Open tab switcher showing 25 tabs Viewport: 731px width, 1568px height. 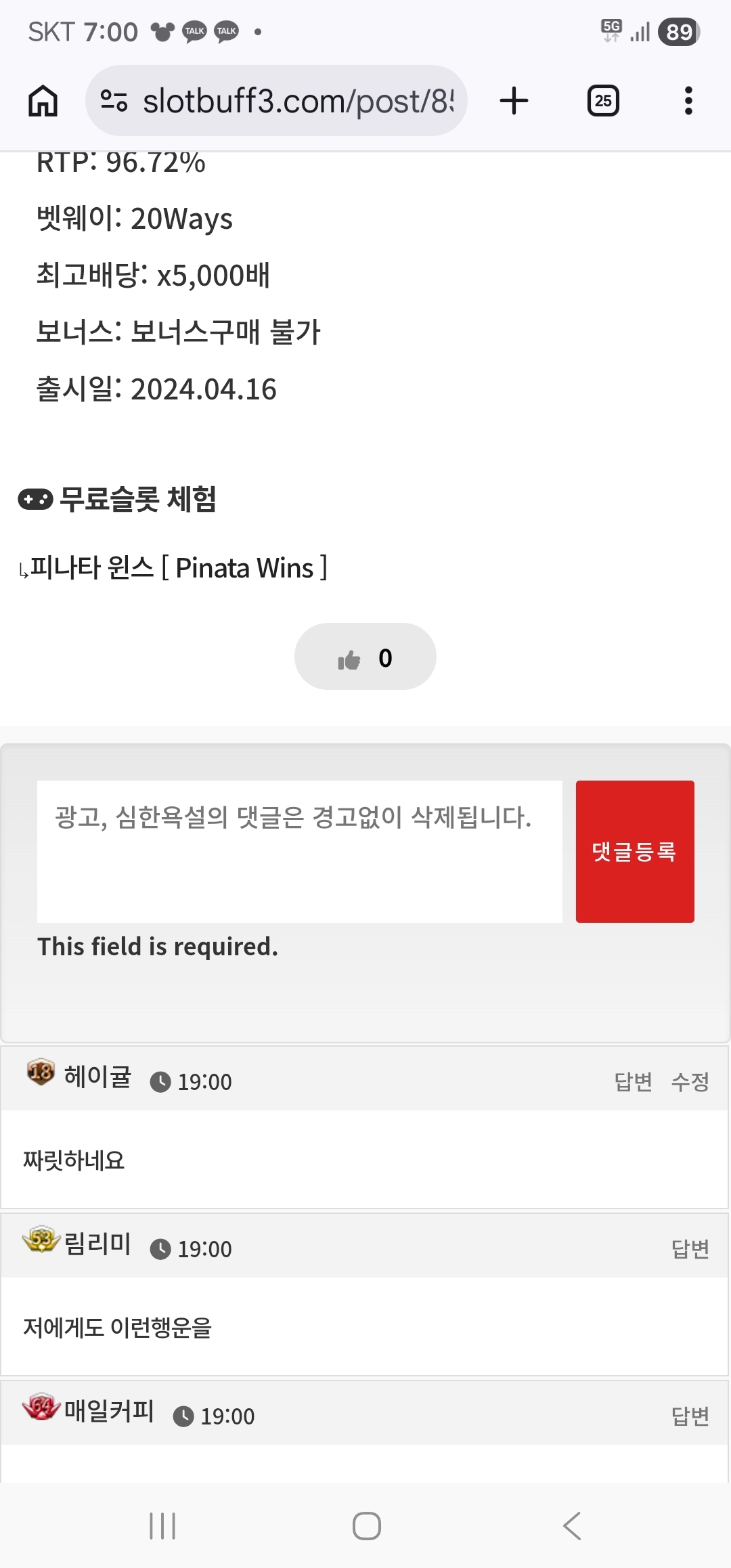coord(602,101)
